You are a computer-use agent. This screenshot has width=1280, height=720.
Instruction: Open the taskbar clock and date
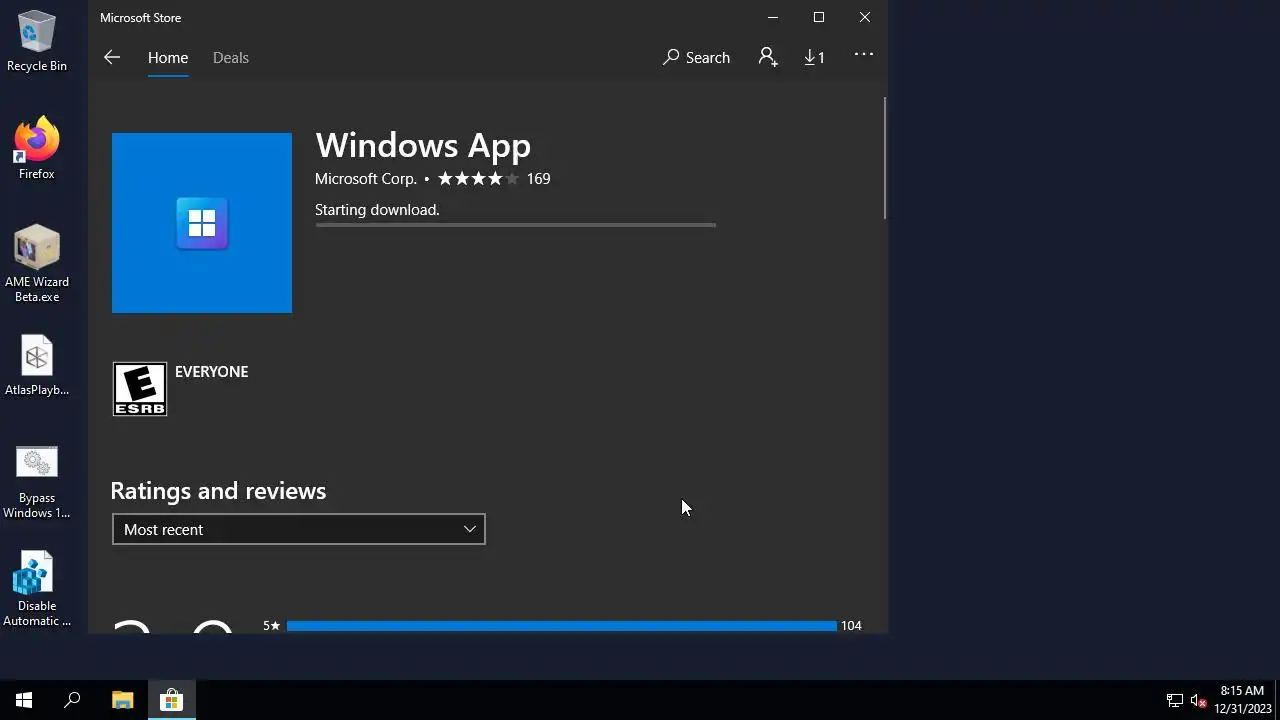click(x=1242, y=700)
